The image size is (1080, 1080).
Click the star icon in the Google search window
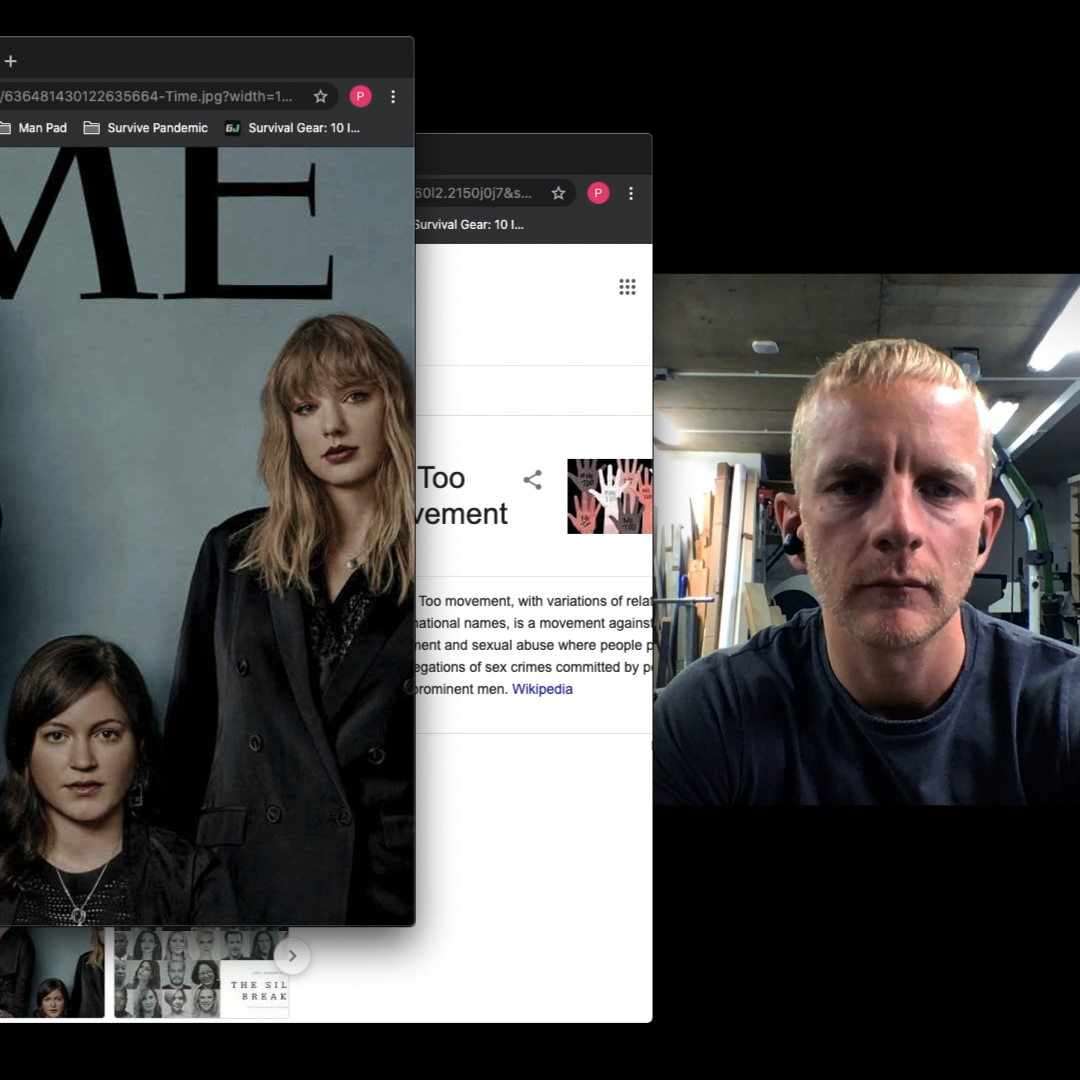[558, 193]
